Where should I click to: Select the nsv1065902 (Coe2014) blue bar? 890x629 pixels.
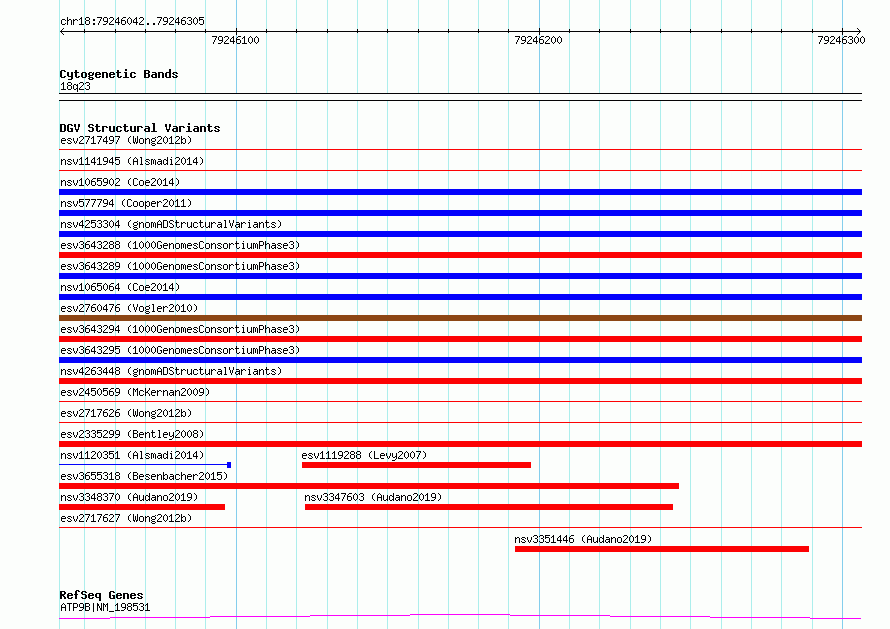[460, 192]
